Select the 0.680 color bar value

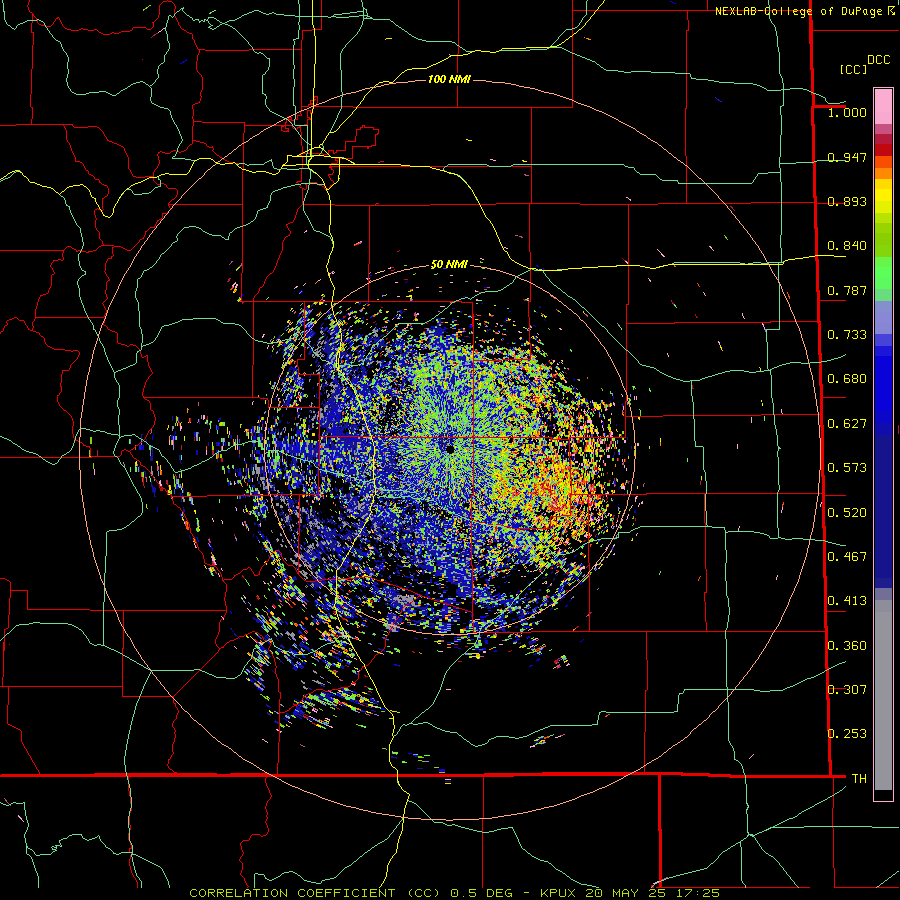[x=847, y=379]
